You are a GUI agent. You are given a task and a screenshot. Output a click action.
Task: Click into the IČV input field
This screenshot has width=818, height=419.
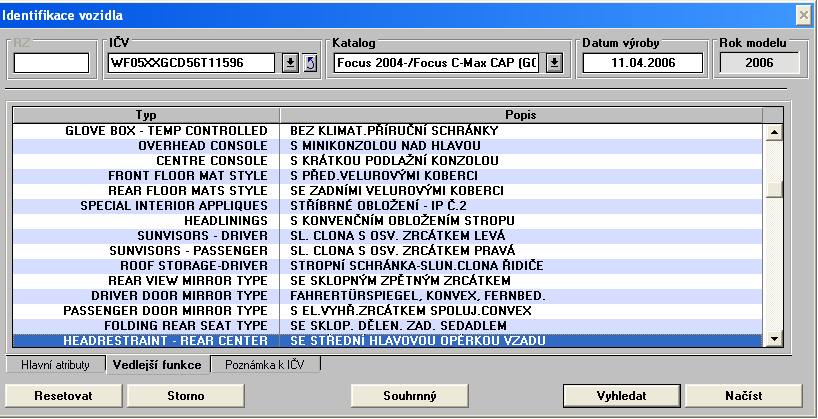tap(190, 63)
